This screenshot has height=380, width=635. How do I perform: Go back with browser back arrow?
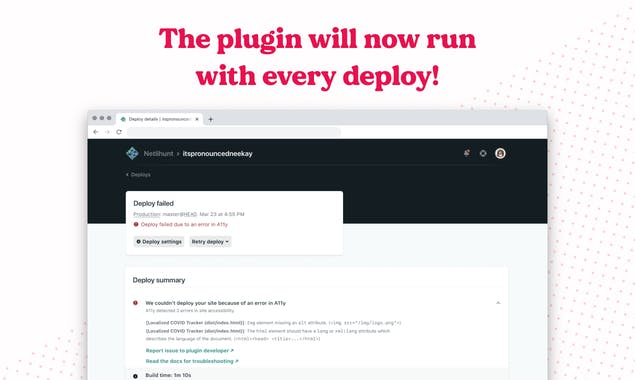pyautogui.click(x=96, y=132)
